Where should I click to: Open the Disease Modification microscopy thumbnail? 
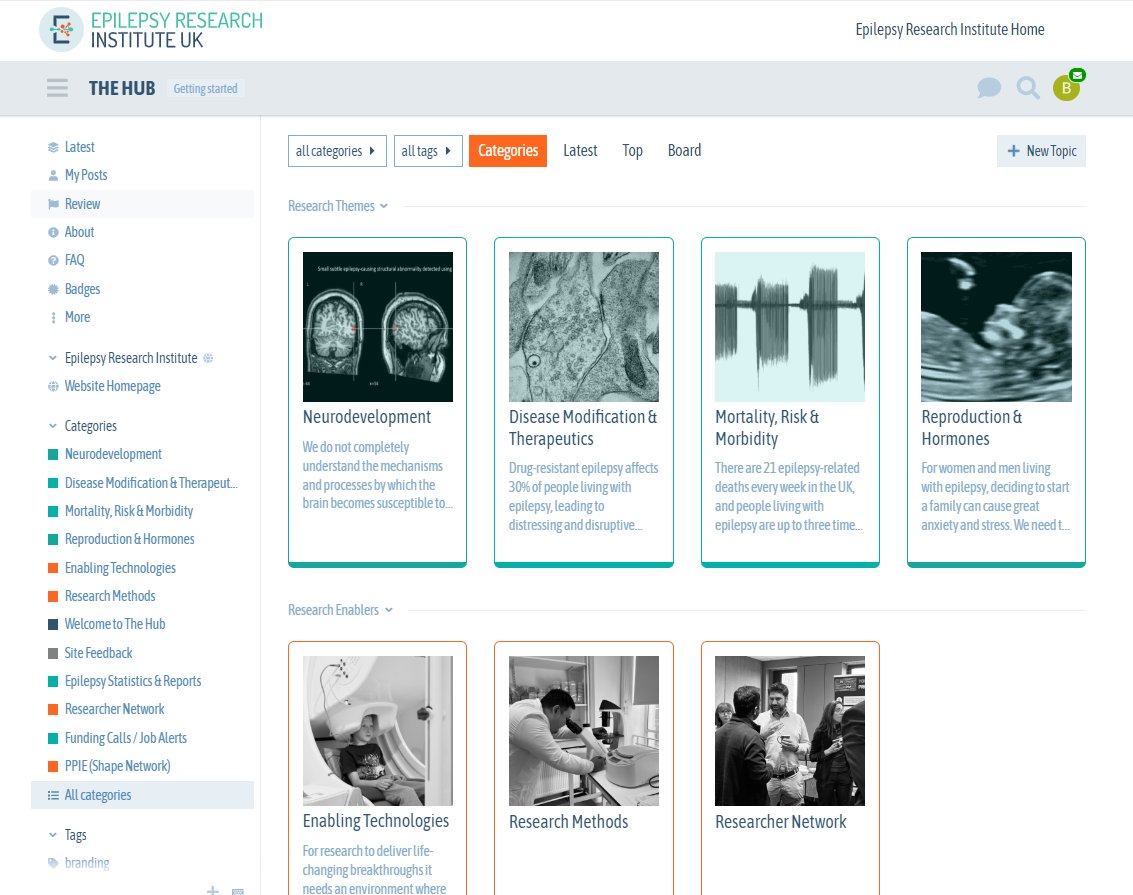[x=584, y=327]
